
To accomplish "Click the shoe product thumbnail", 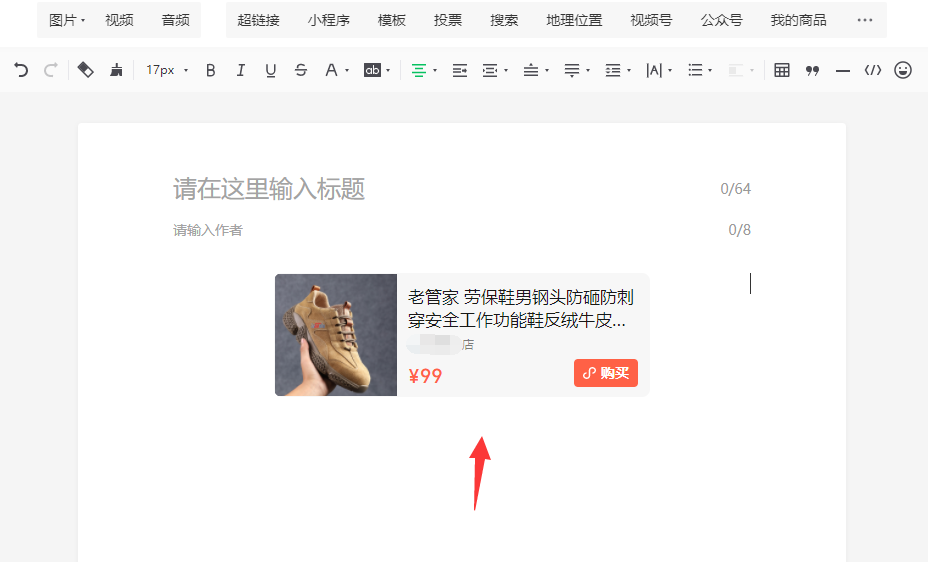I will click(x=336, y=335).
